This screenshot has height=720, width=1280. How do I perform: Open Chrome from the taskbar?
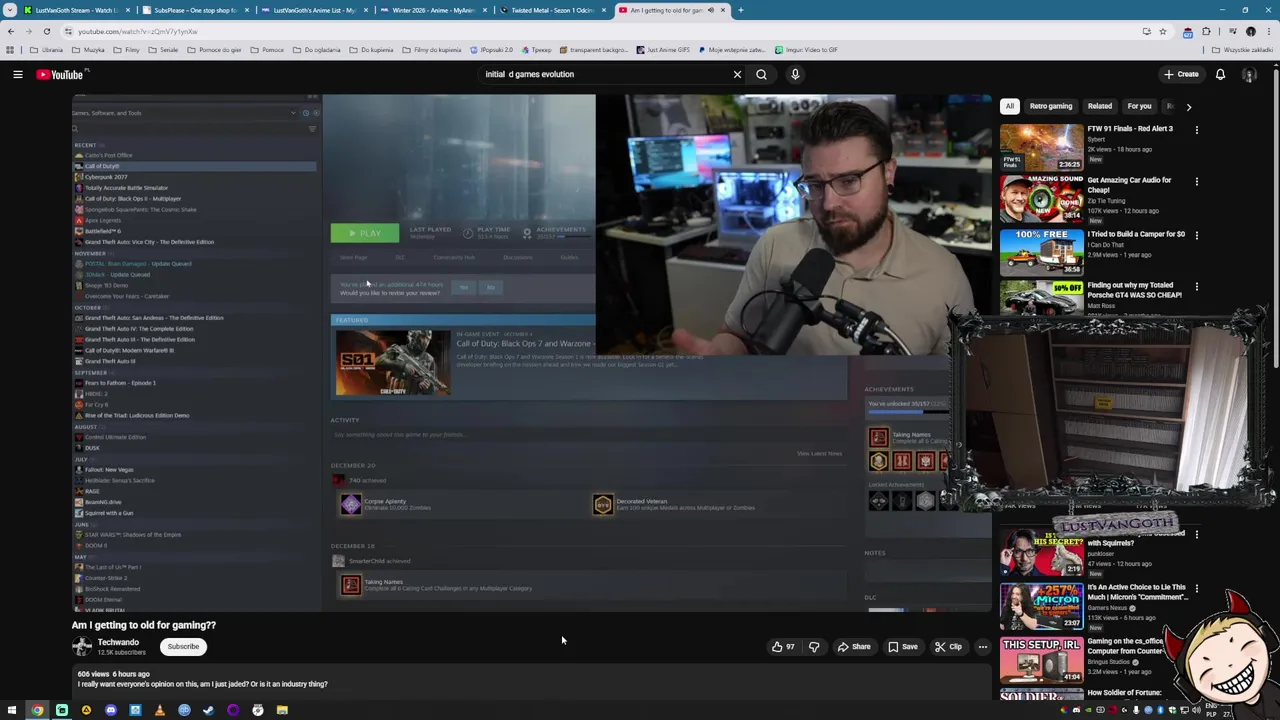(37, 710)
